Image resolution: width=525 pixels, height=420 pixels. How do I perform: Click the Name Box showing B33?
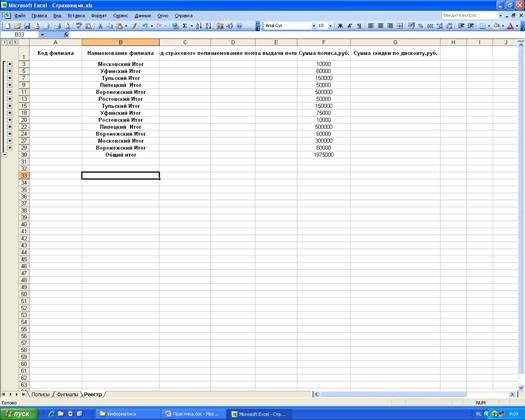20,34
